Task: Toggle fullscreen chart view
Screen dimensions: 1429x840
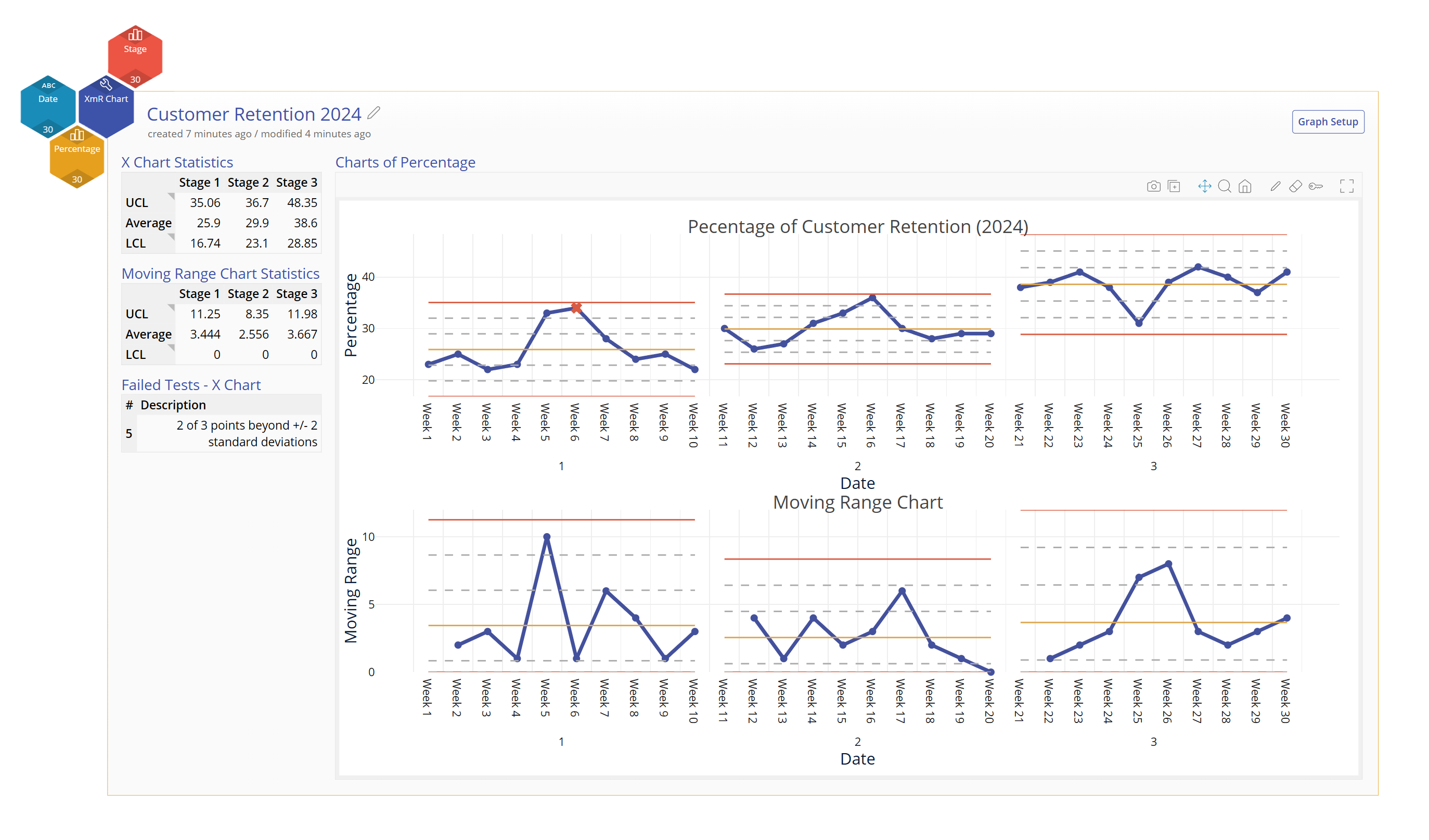Action: pyautogui.click(x=1346, y=187)
